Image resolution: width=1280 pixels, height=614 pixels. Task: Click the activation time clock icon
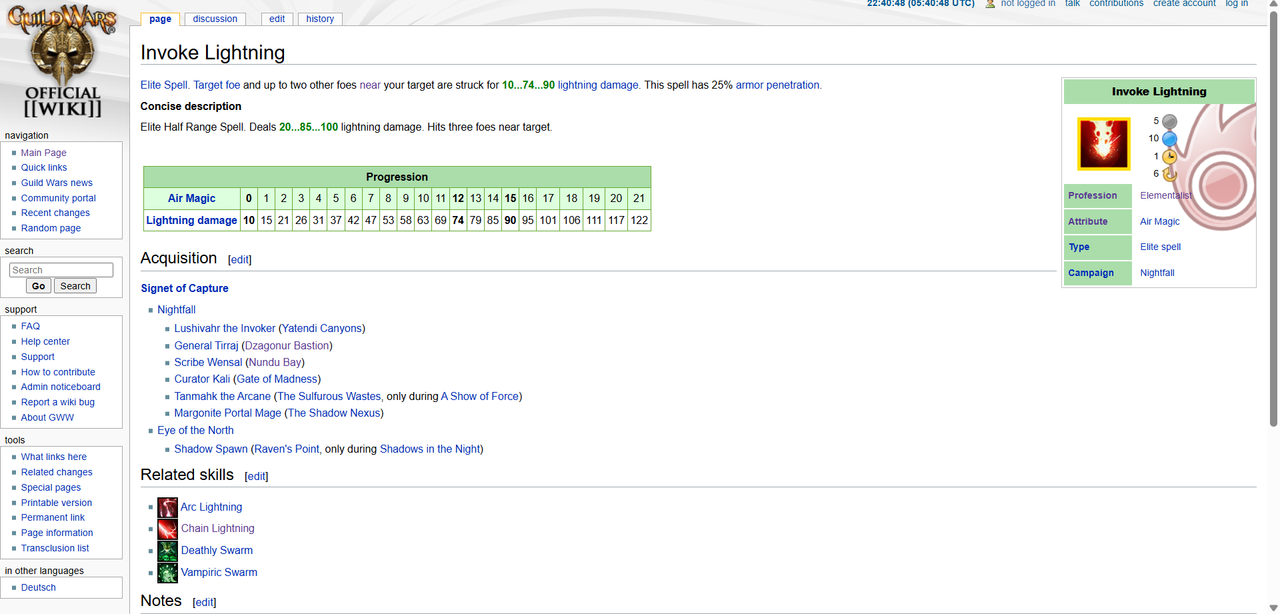point(1169,156)
